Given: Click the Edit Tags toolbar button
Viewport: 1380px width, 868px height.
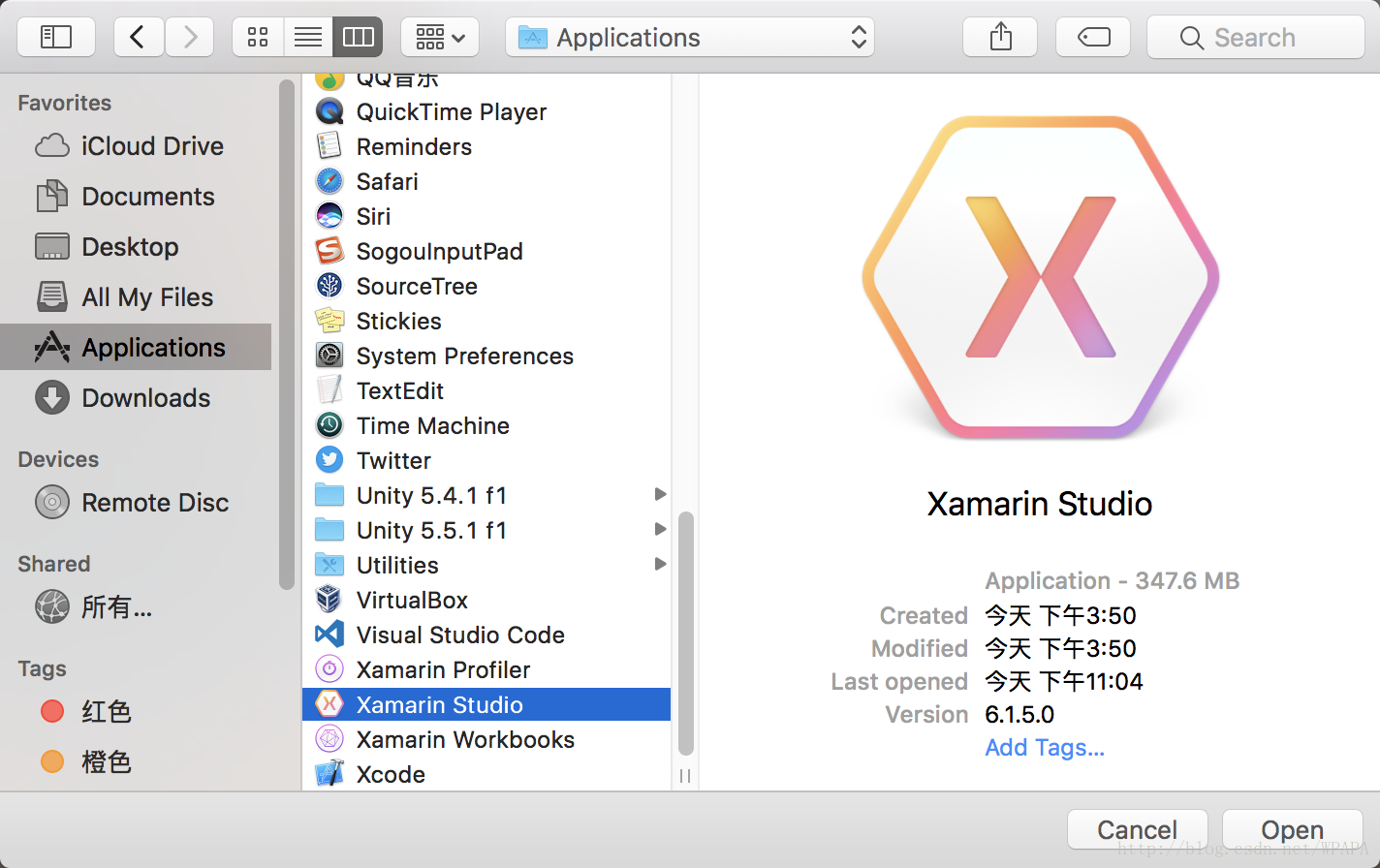Looking at the screenshot, I should (1093, 38).
